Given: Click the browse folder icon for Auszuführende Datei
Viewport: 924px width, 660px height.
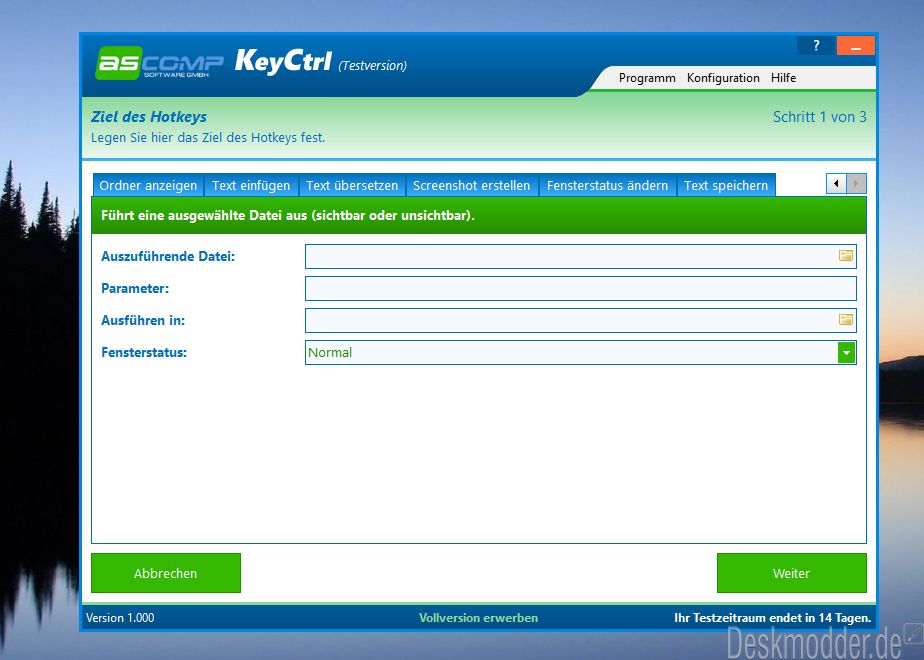Looking at the screenshot, I should pos(846,257).
